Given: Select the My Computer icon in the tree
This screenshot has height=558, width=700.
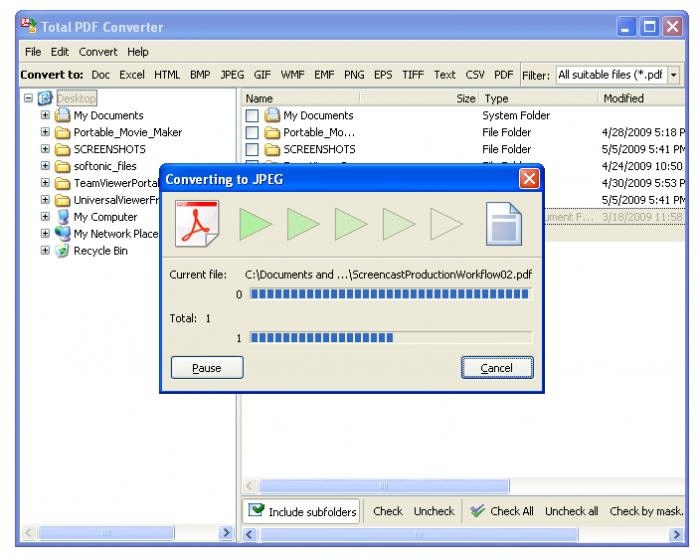Looking at the screenshot, I should point(62,217).
